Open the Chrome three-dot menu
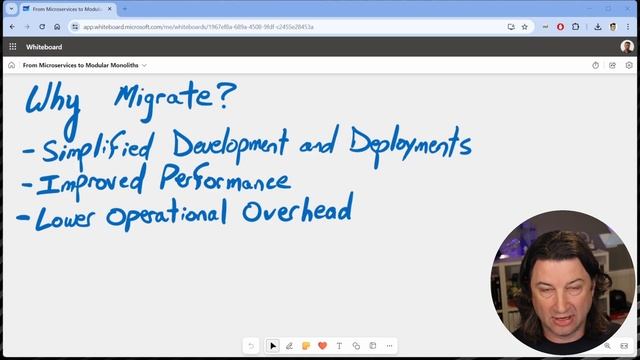This screenshot has height=360, width=640. click(628, 27)
